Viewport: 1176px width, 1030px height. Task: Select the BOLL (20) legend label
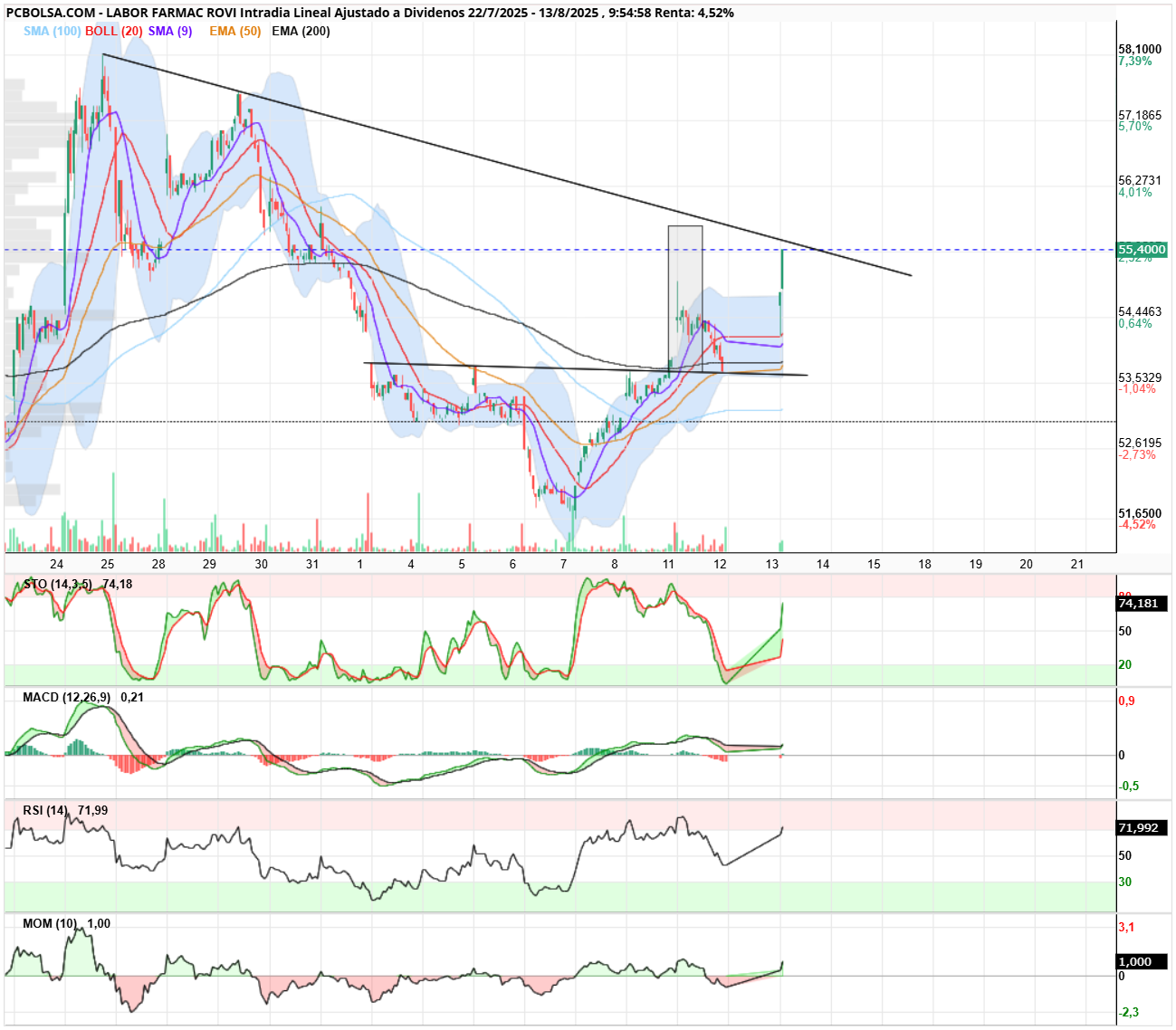tap(114, 31)
